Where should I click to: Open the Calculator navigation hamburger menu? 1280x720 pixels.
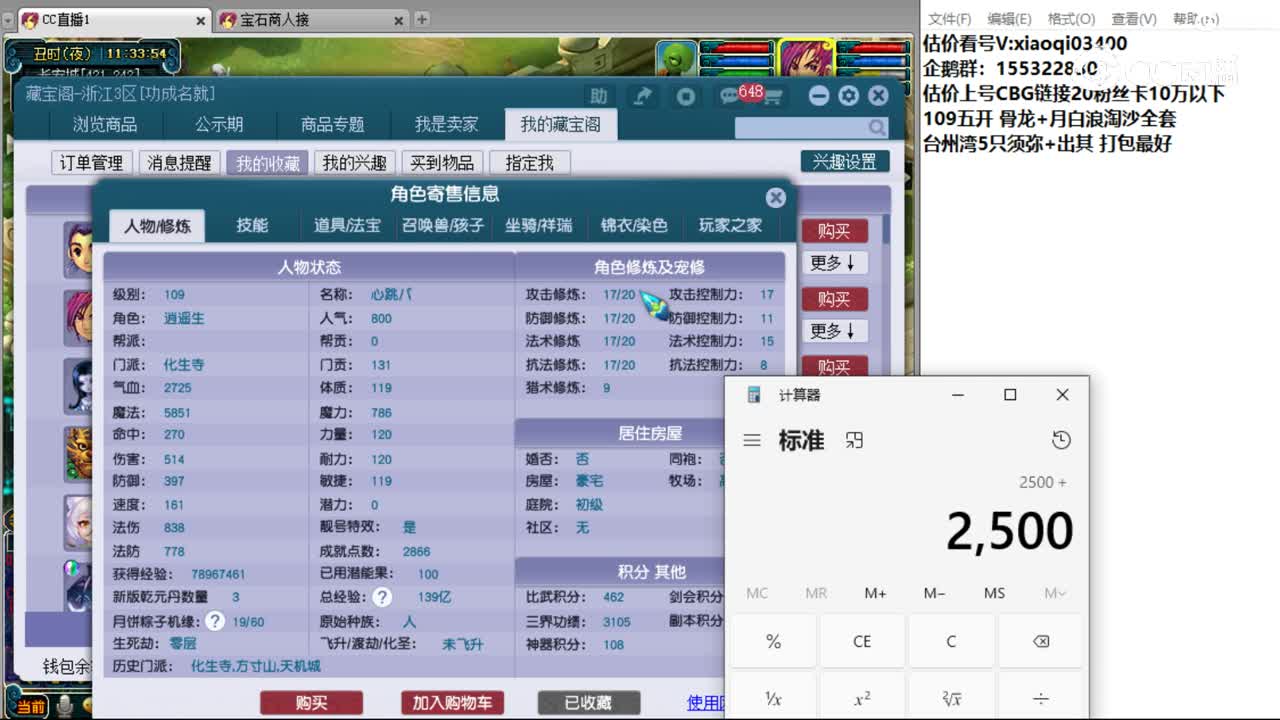click(x=752, y=440)
